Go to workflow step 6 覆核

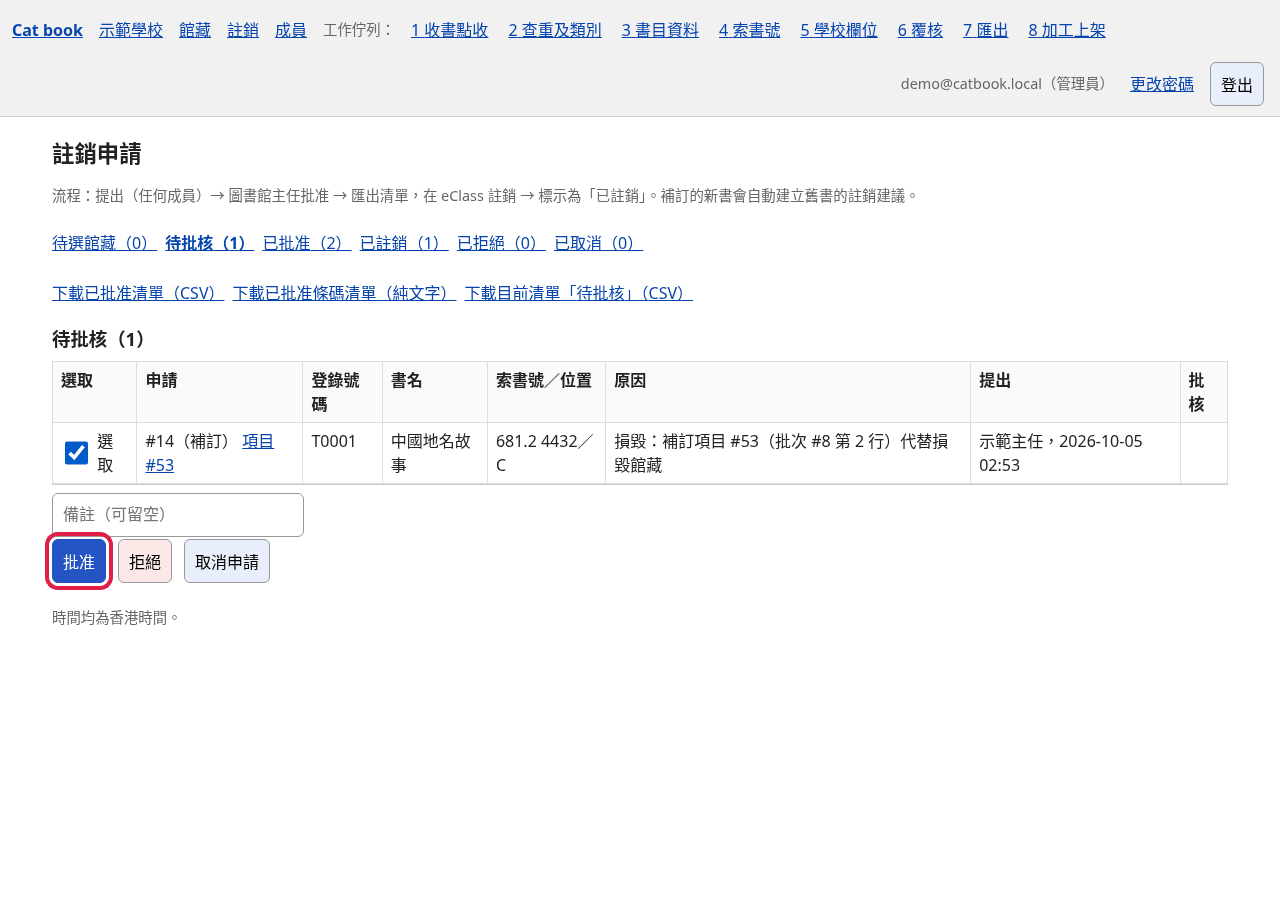click(x=920, y=30)
